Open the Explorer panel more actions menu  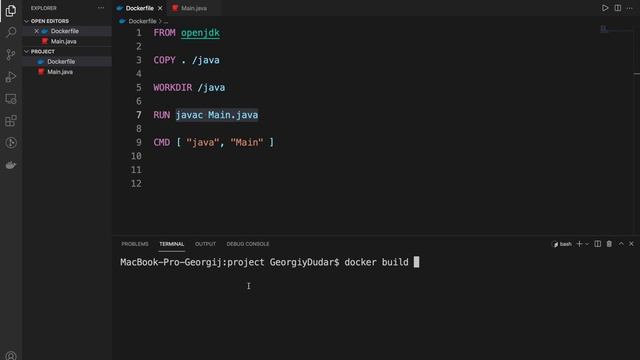[101, 8]
